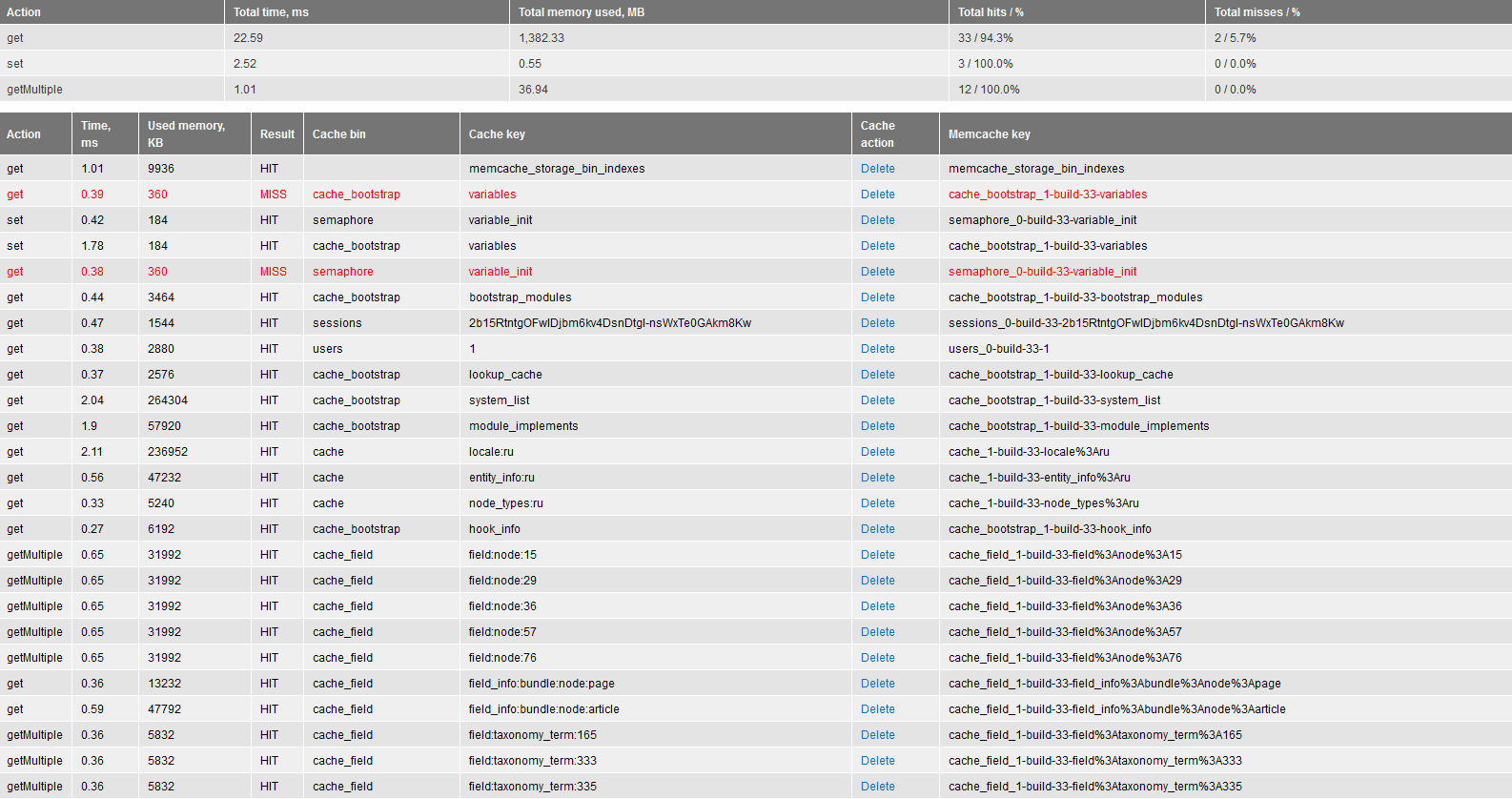Select cache key bootstrap_modules
1512x799 pixels.
click(520, 297)
